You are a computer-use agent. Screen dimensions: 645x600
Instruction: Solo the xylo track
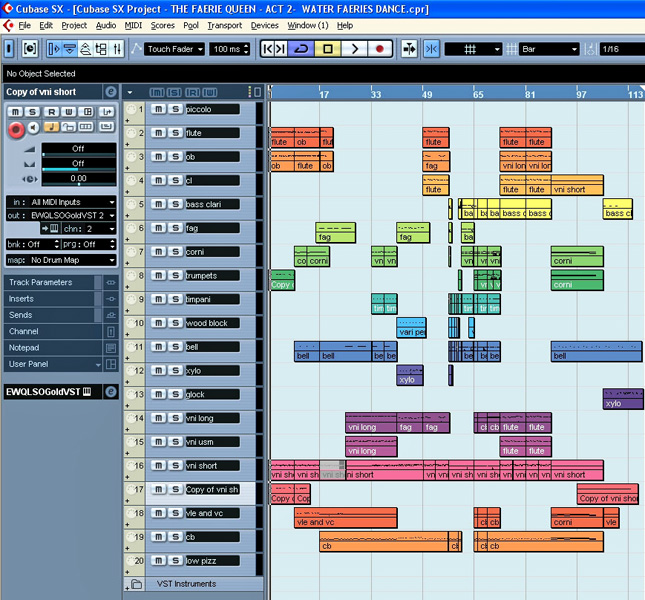click(x=176, y=370)
